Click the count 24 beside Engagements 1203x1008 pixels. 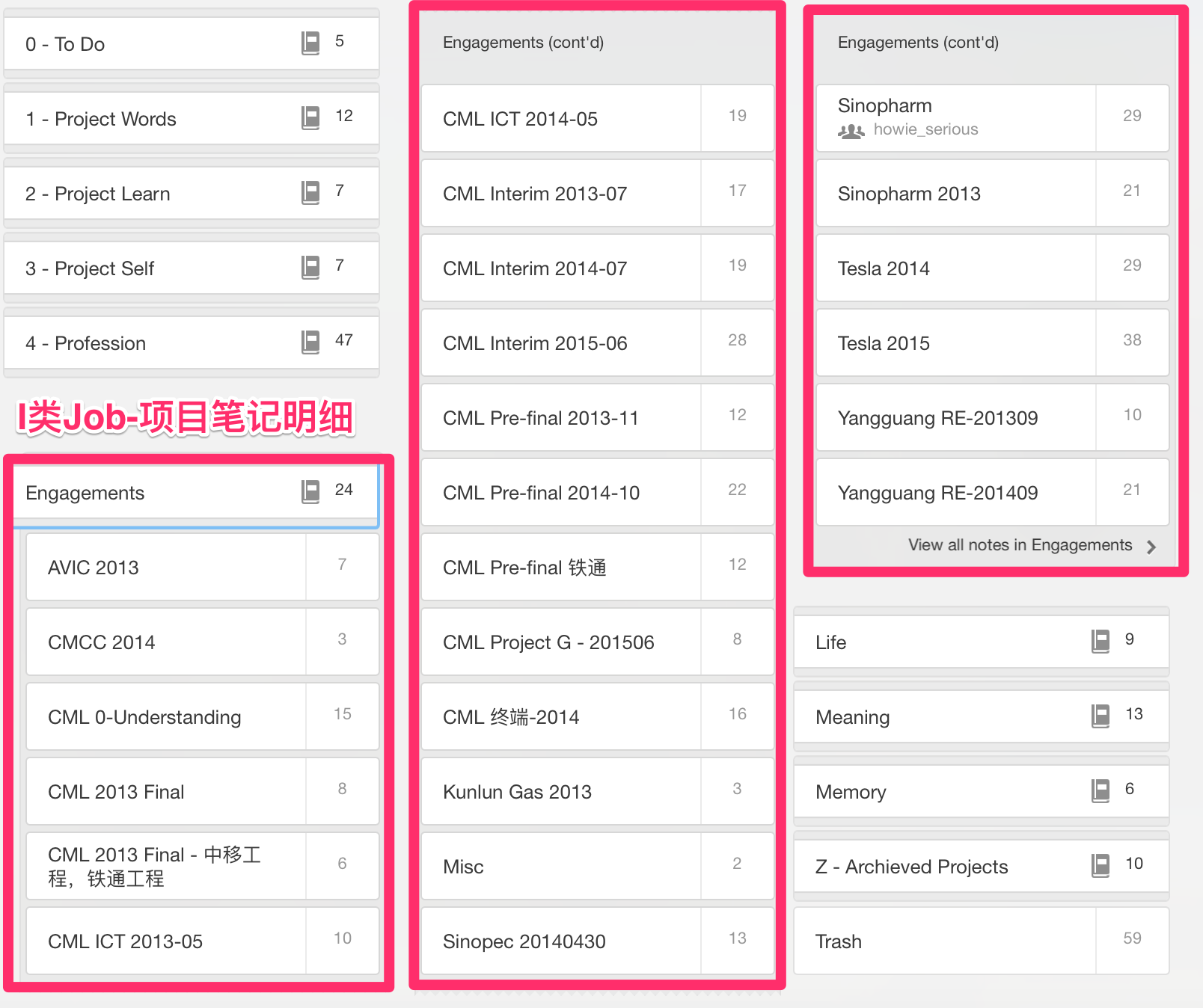click(343, 490)
